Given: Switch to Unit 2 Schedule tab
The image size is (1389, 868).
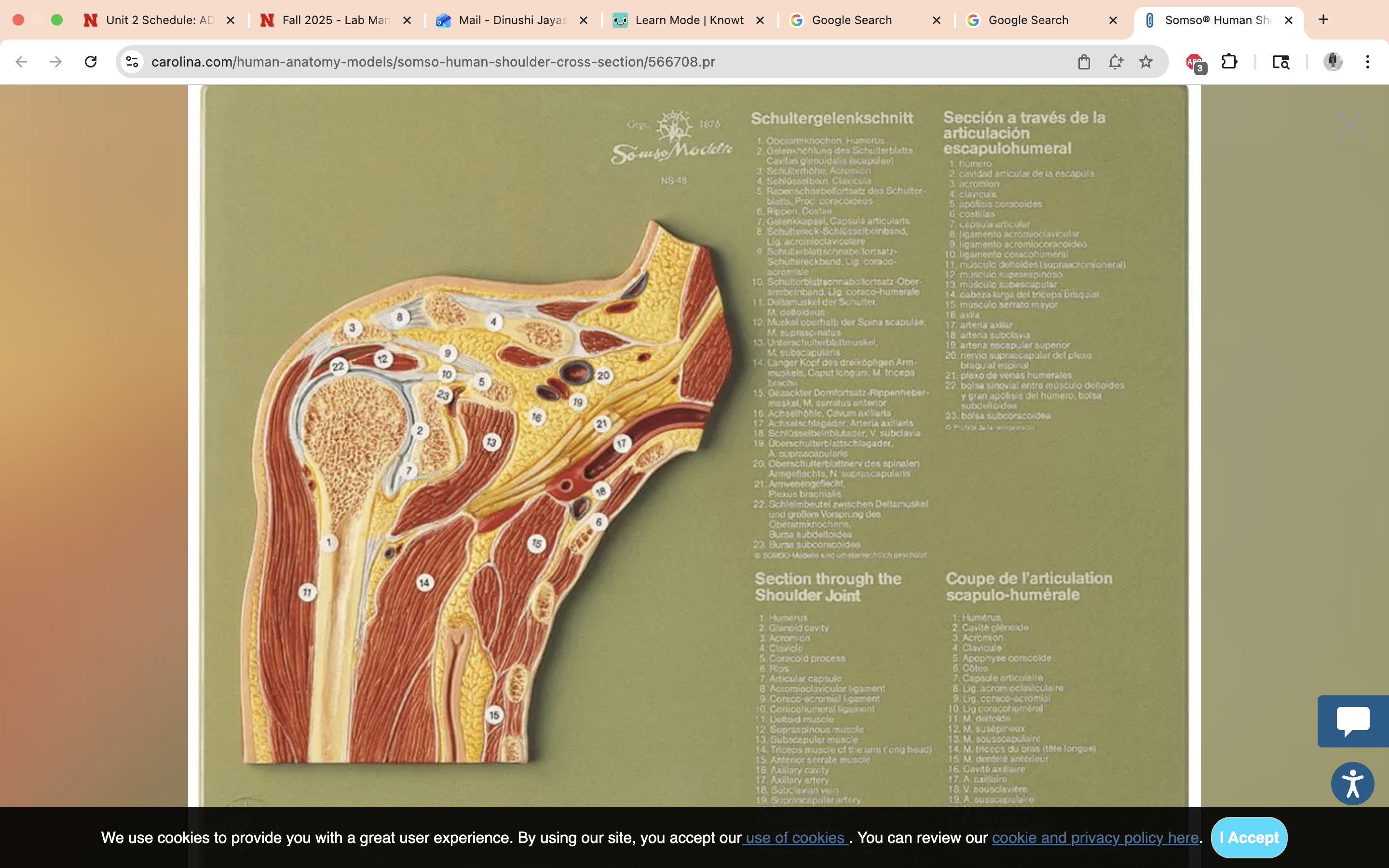Looking at the screenshot, I should click(159, 20).
